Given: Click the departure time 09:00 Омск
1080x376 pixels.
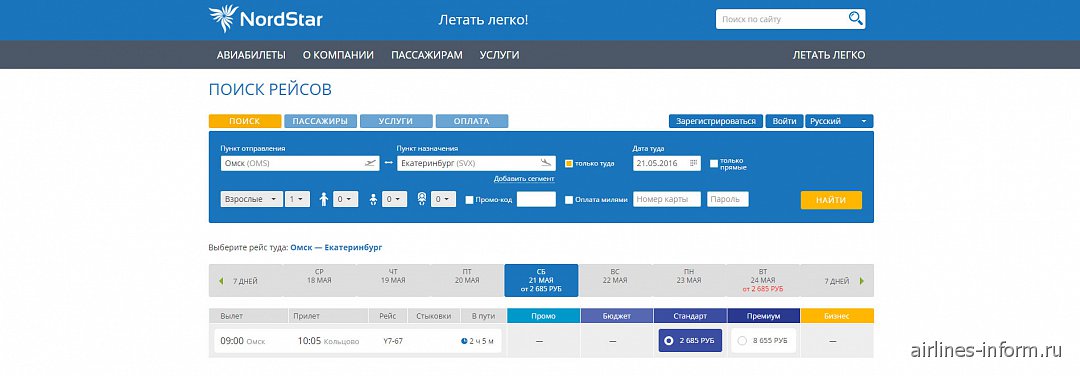Looking at the screenshot, I should pos(242,340).
